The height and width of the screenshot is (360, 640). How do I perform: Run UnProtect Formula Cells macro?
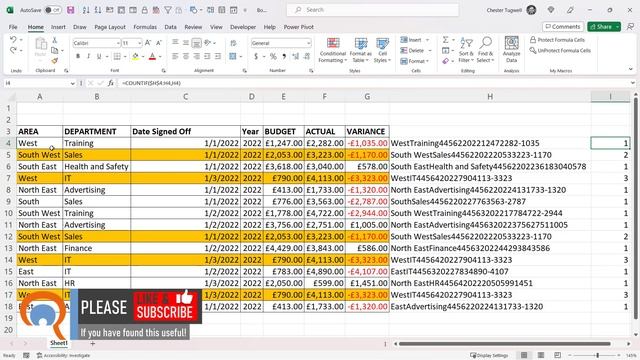pos(560,50)
